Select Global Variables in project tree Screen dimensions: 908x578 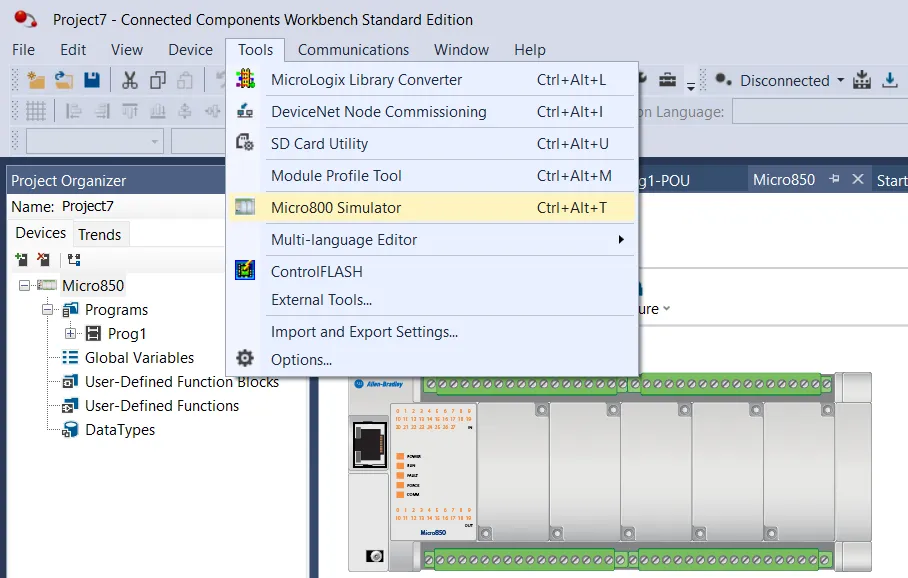pyautogui.click(x=139, y=357)
